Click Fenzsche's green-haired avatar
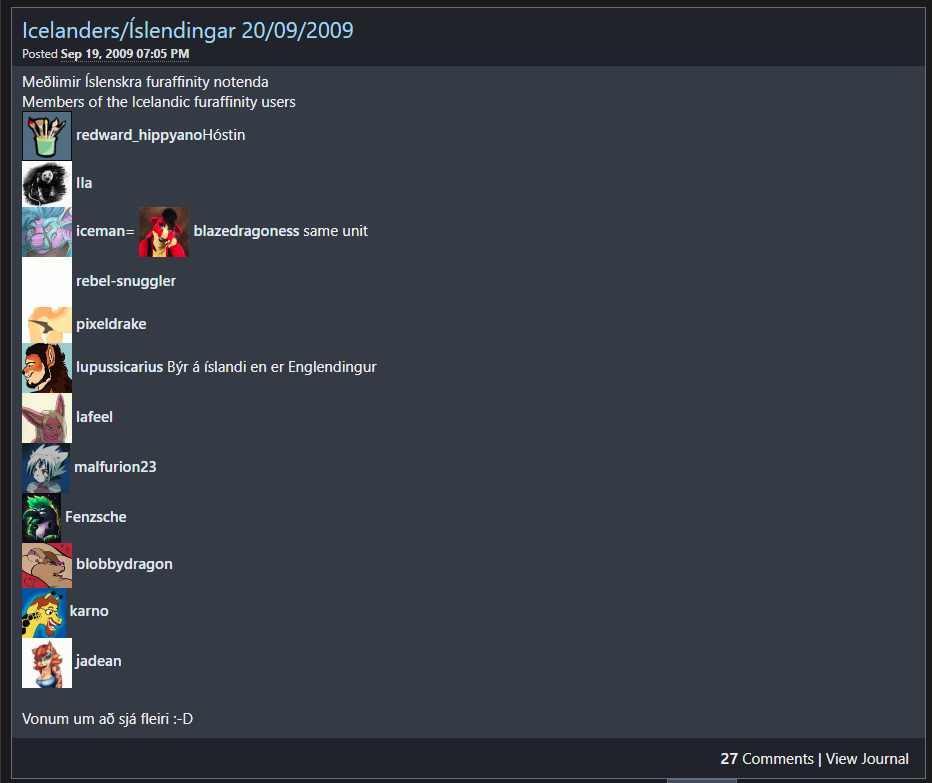This screenshot has width=932, height=783. coord(42,518)
